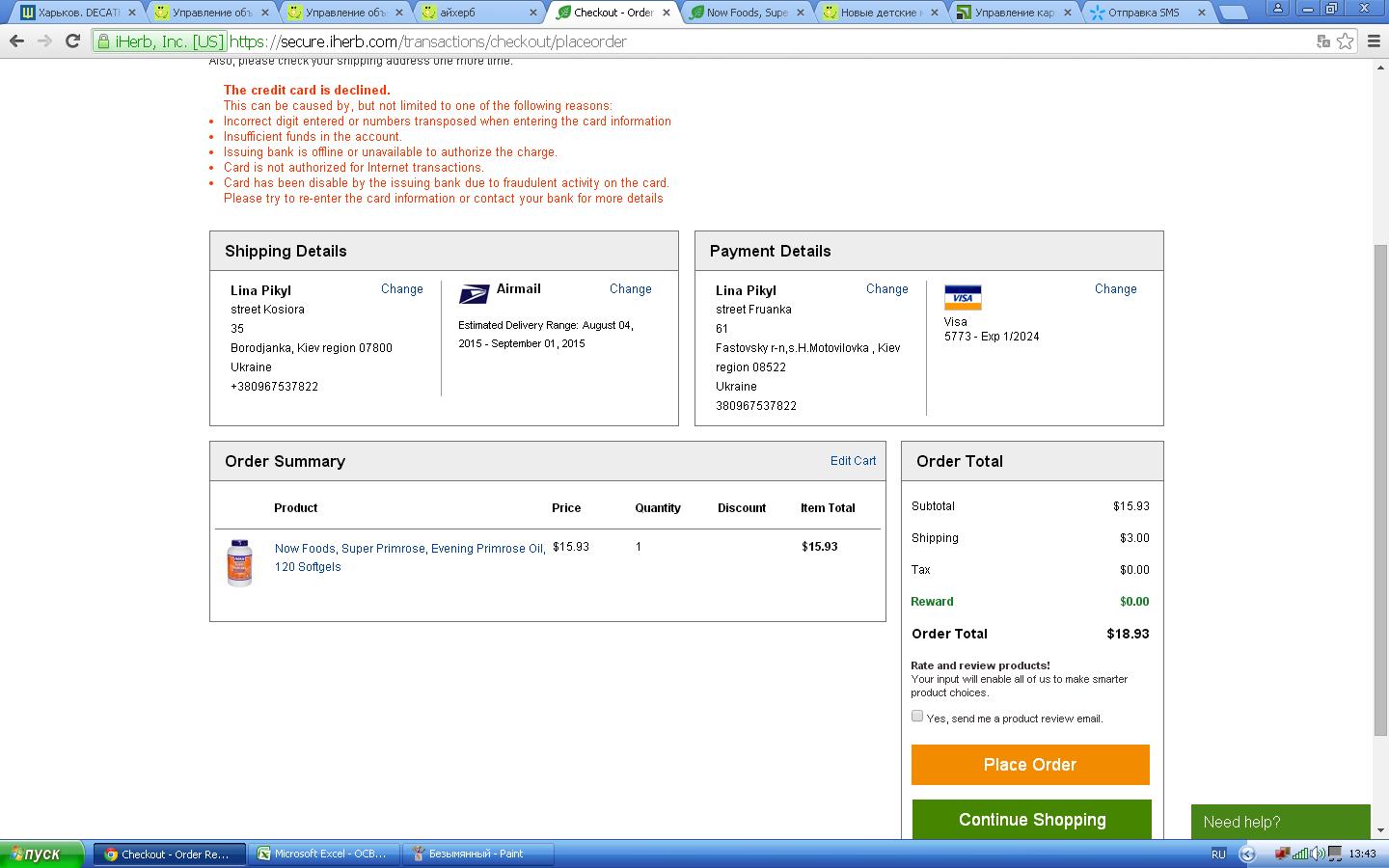Click the RU language indicator
Screen dimensions: 1389x868
pos(1218,854)
